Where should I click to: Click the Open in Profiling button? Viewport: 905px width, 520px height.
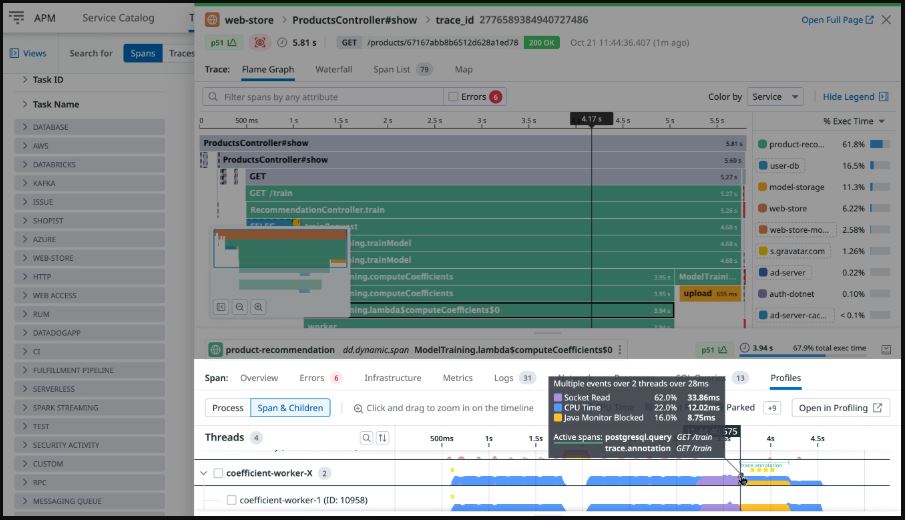pyautogui.click(x=840, y=408)
